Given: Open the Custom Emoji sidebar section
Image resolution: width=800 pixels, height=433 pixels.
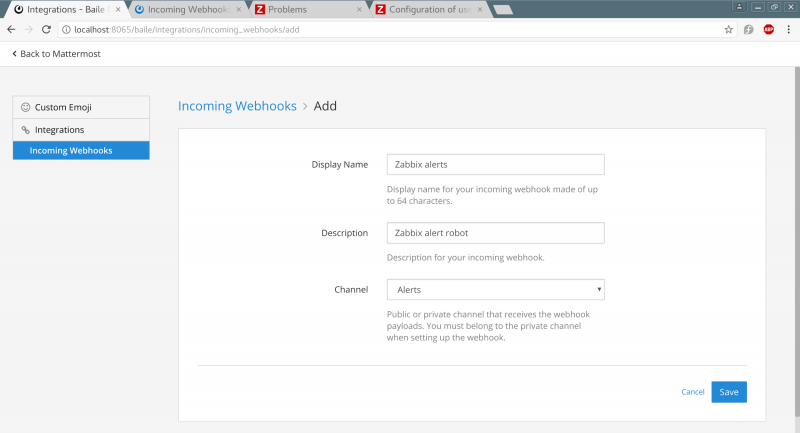Looking at the screenshot, I should point(81,107).
